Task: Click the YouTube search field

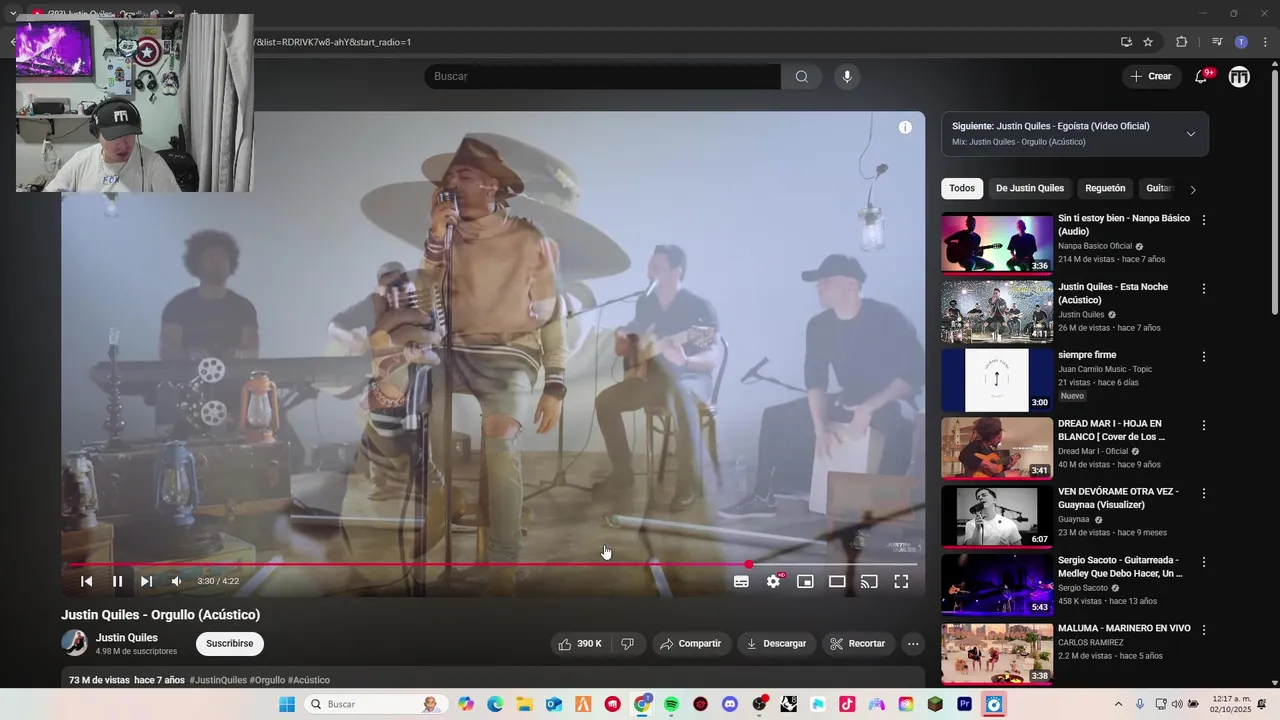Action: coord(602,76)
